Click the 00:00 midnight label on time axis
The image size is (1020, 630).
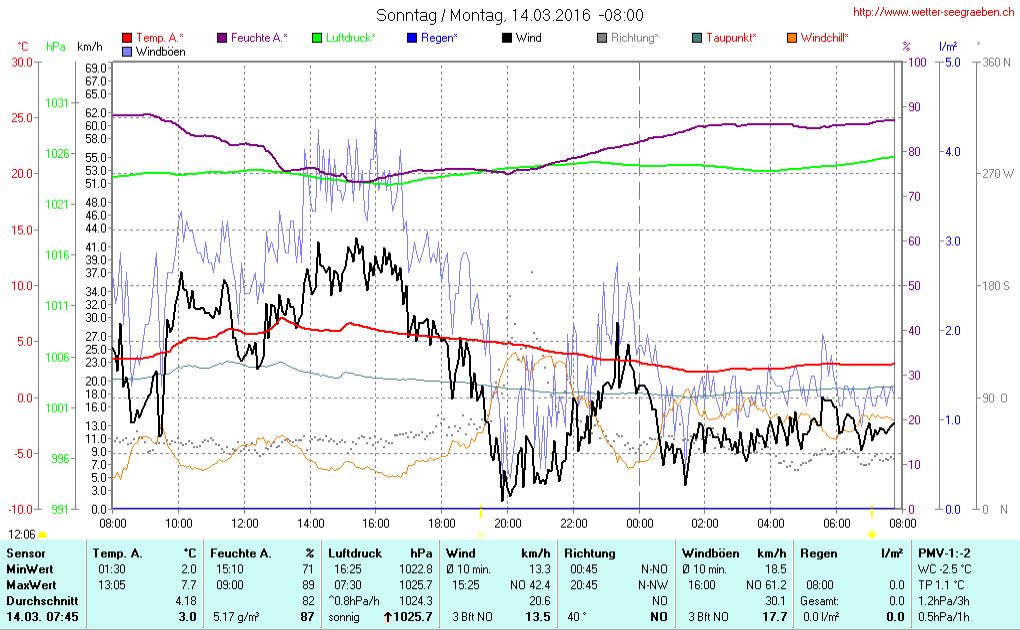click(x=639, y=523)
